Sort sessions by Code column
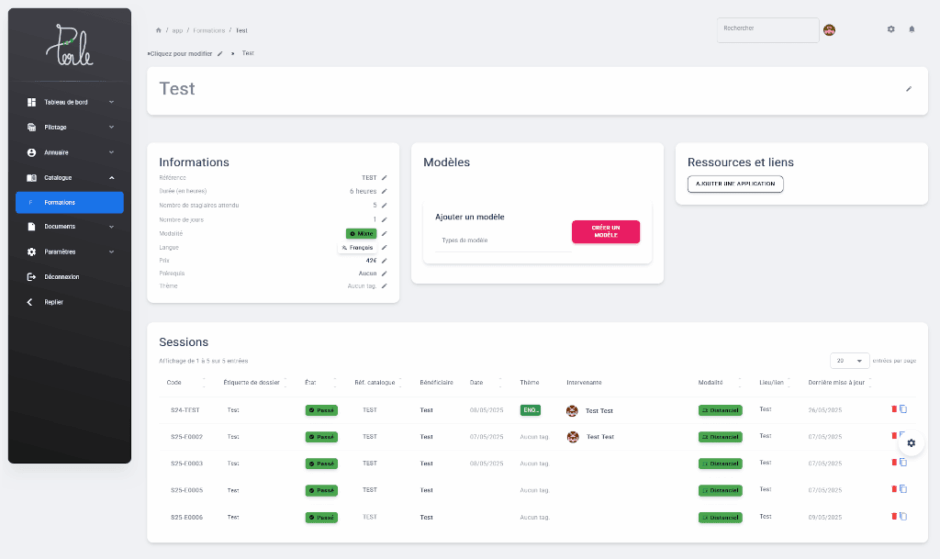Viewport: 940px width, 559px height. [187, 383]
